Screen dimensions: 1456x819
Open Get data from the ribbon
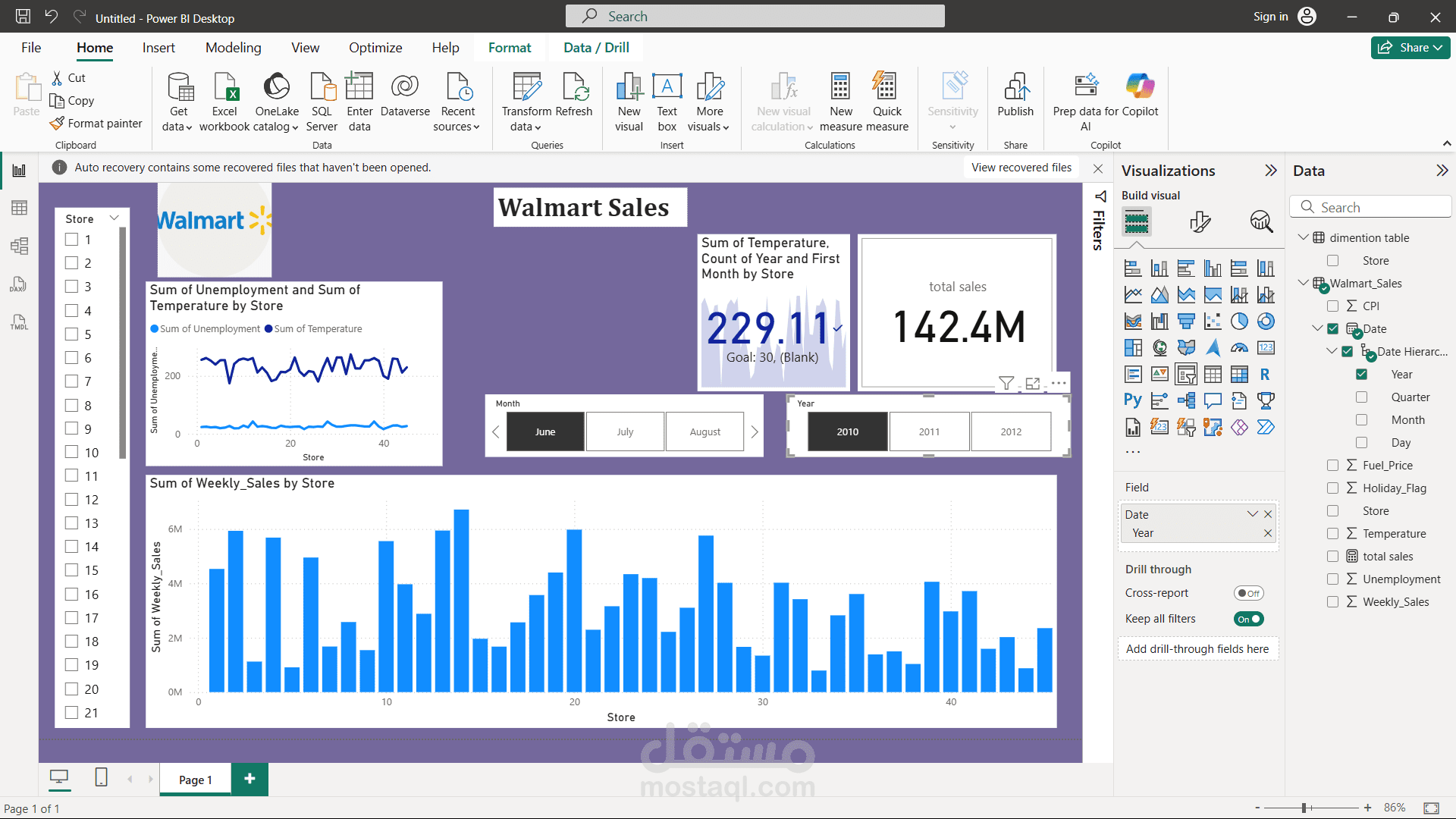point(178,102)
